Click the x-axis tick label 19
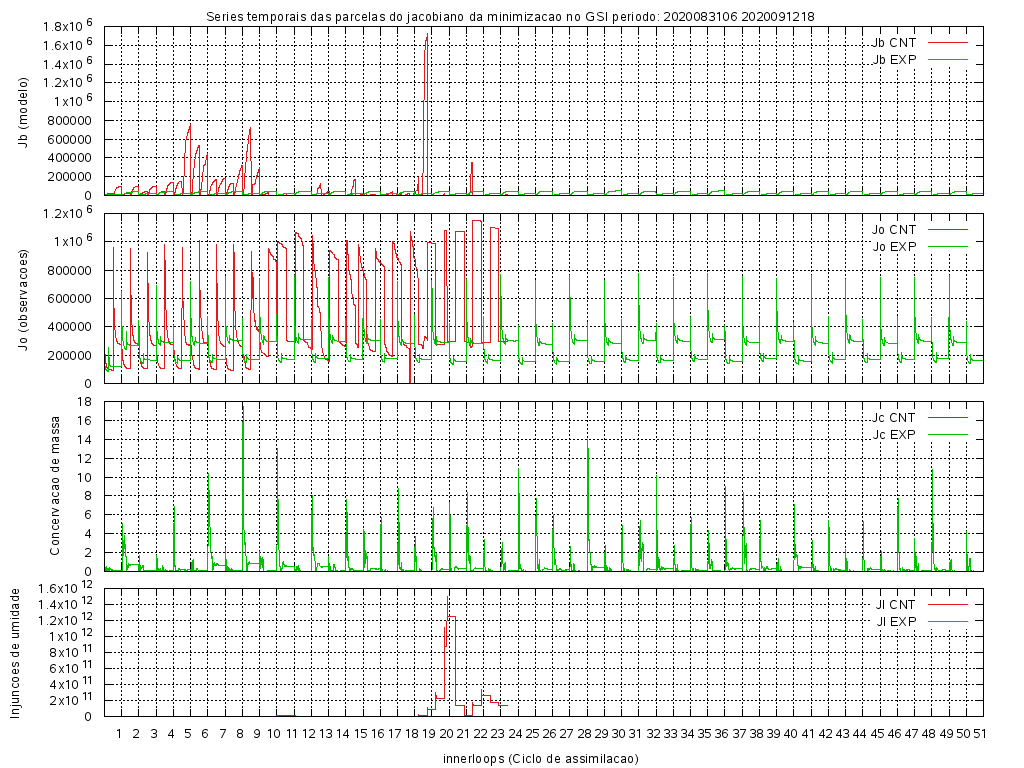The image size is (1024, 768). click(x=429, y=734)
